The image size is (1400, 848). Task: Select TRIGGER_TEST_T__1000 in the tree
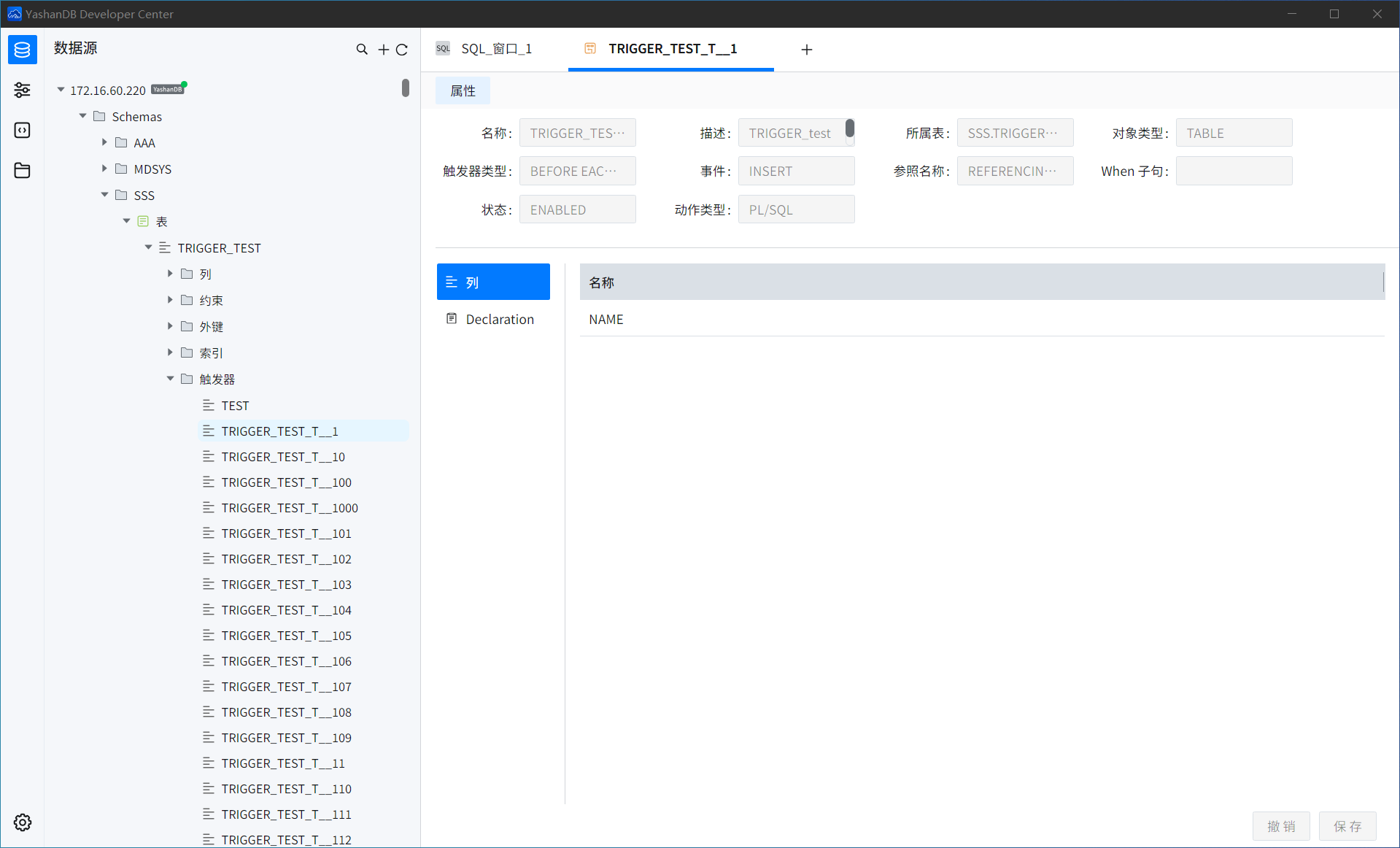289,508
